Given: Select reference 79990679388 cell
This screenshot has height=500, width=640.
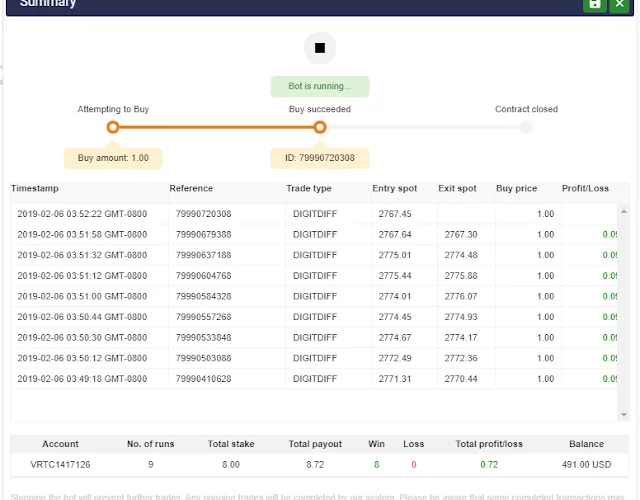Looking at the screenshot, I should (203, 235).
